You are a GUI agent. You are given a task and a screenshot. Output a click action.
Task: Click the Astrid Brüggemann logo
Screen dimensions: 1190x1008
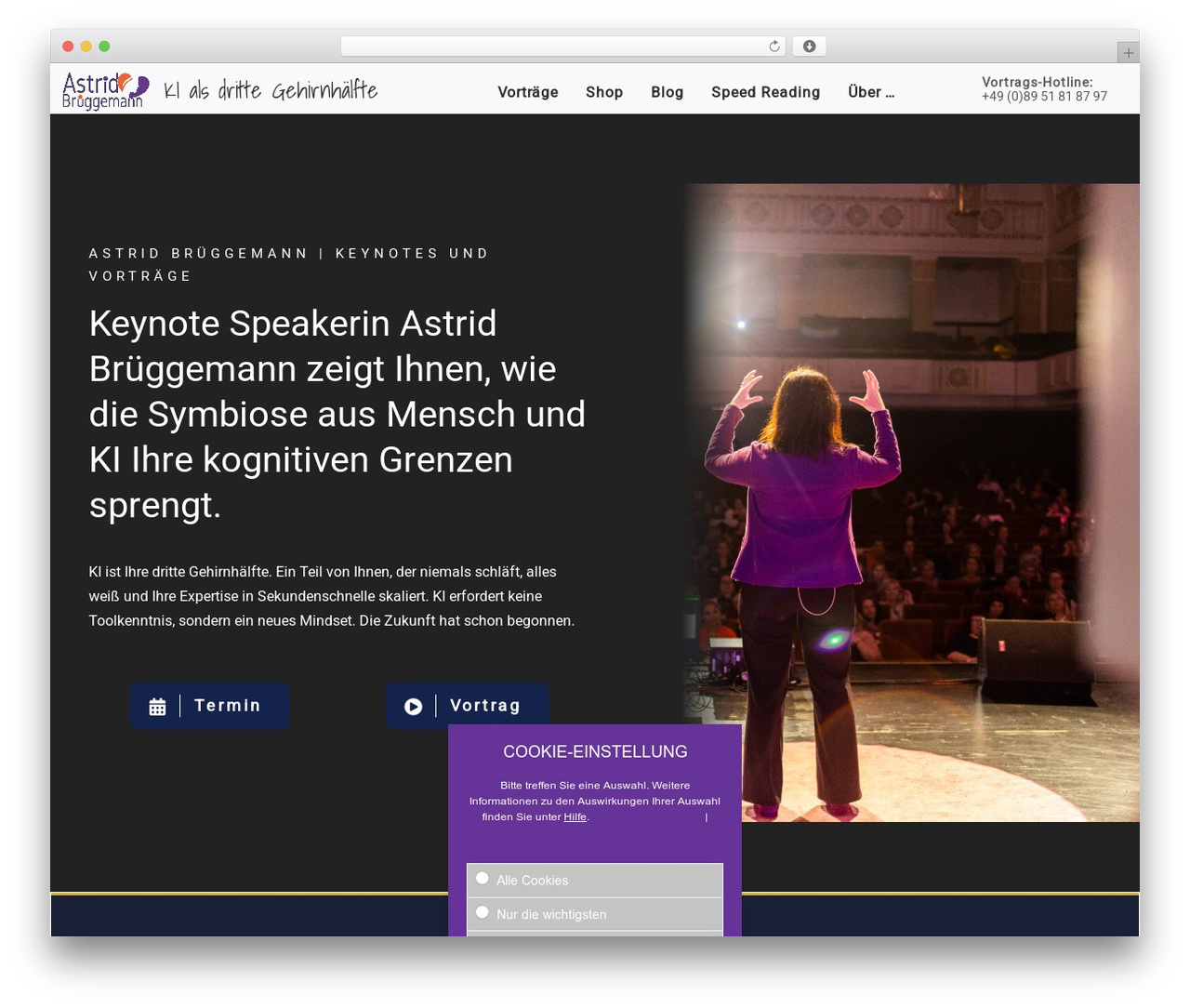click(x=105, y=90)
